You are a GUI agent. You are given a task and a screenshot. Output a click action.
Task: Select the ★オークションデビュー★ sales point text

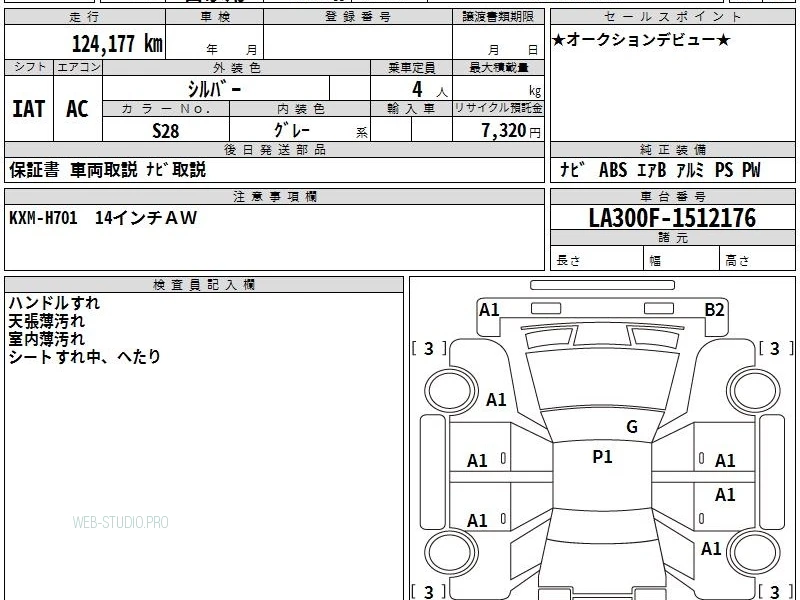[641, 40]
